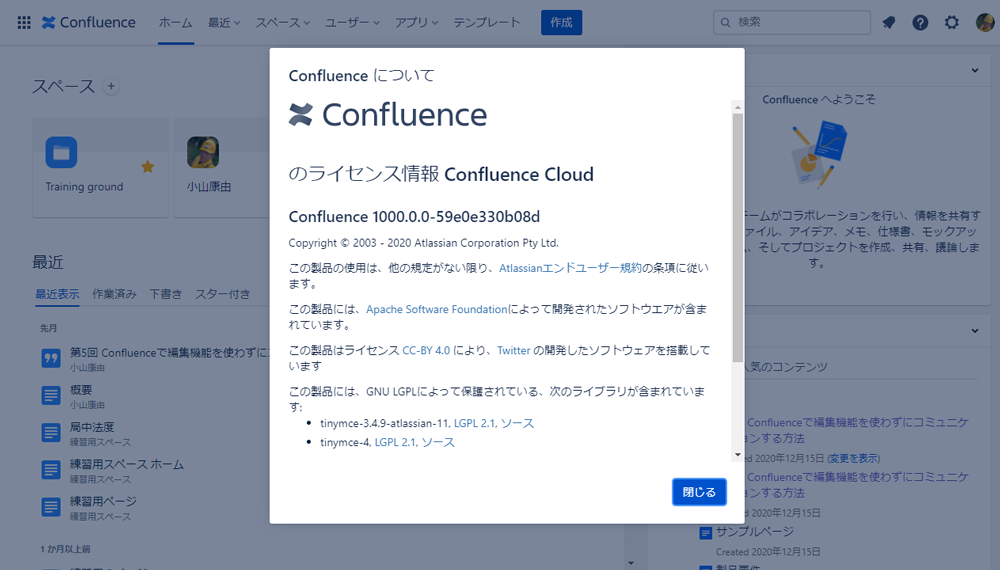The width and height of the screenshot is (1000, 570).
Task: Expand the 最近 dropdown menu
Action: [224, 22]
